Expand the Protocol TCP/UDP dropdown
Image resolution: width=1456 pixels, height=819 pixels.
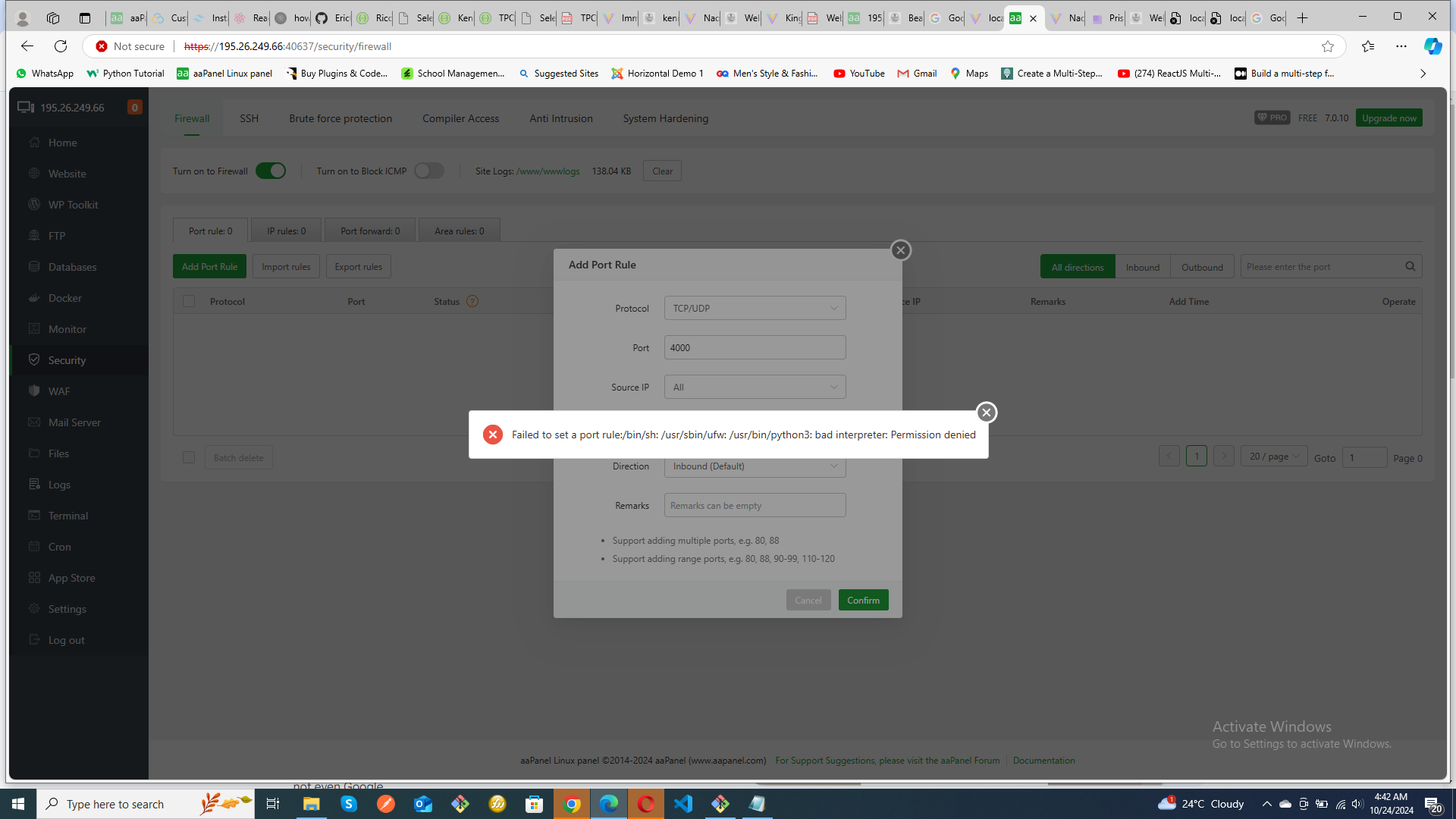(755, 309)
